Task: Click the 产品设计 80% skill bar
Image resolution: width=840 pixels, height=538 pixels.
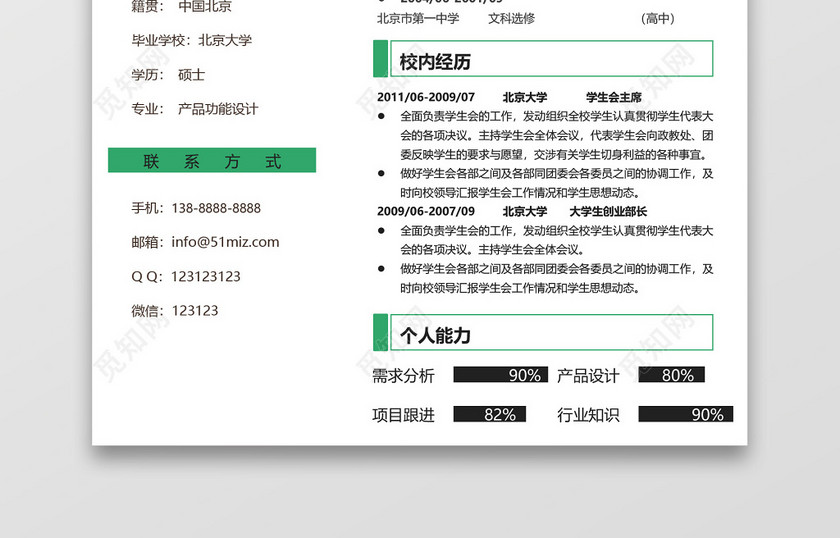Action: [671, 375]
